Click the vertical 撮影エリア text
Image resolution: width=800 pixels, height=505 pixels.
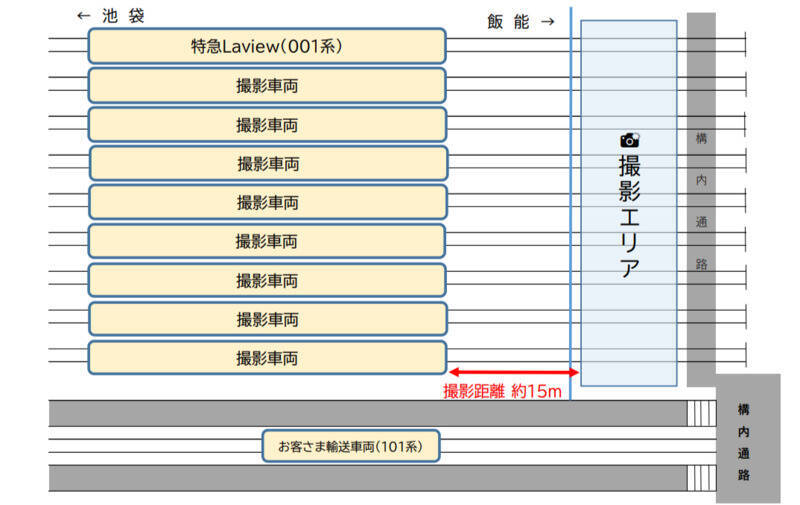pyautogui.click(x=629, y=215)
